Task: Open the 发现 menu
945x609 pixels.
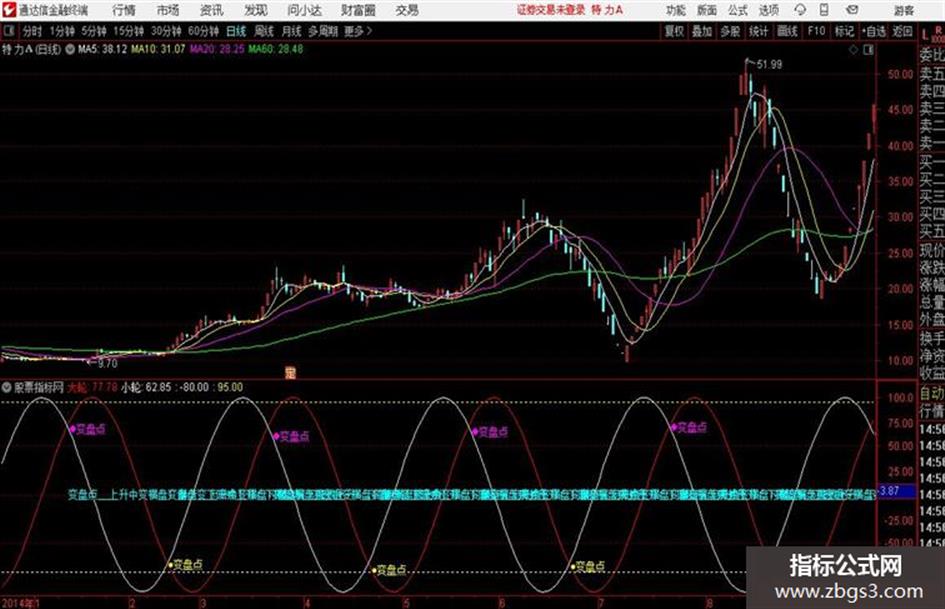Action: pyautogui.click(x=256, y=10)
